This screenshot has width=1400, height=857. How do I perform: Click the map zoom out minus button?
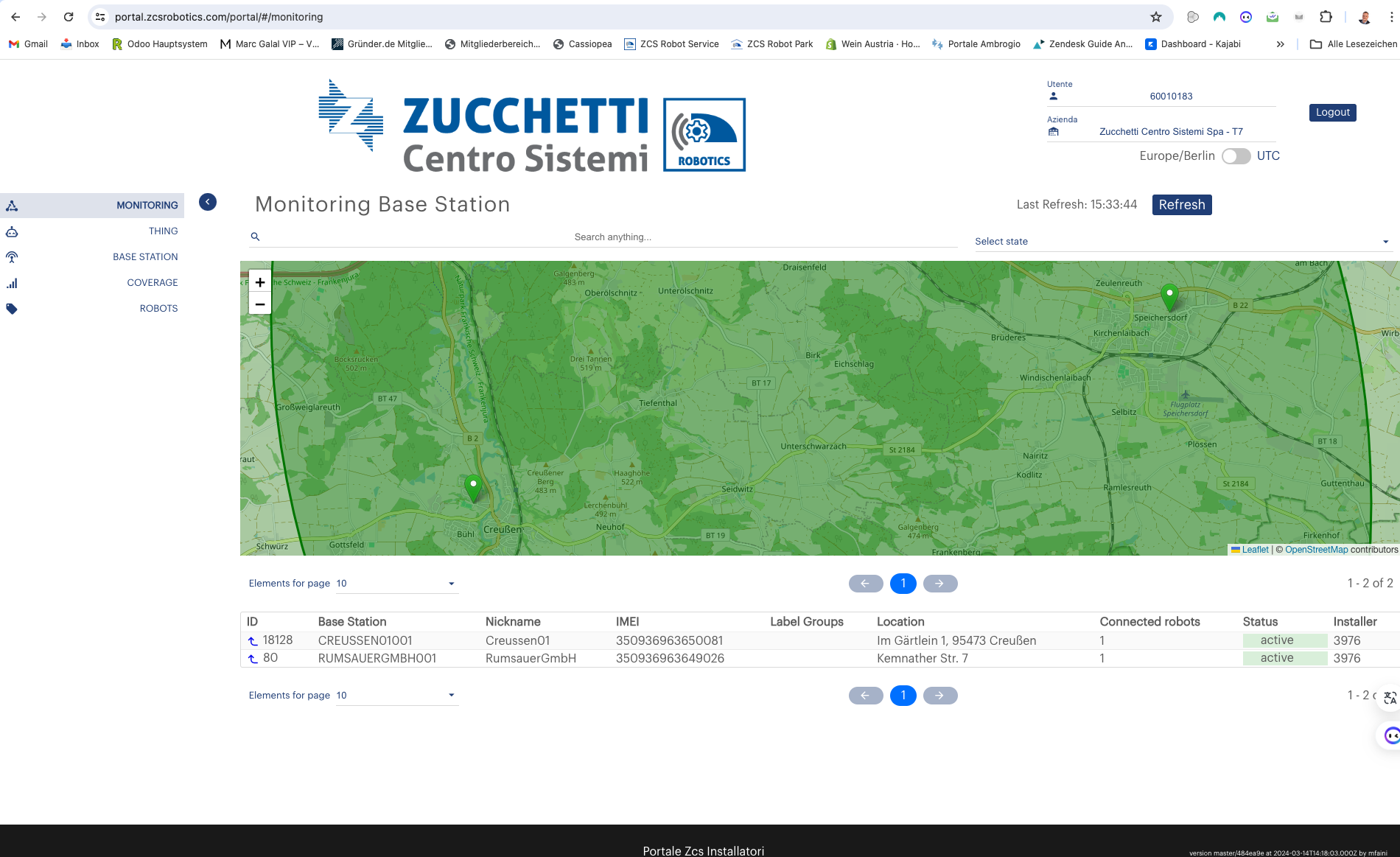coord(260,304)
